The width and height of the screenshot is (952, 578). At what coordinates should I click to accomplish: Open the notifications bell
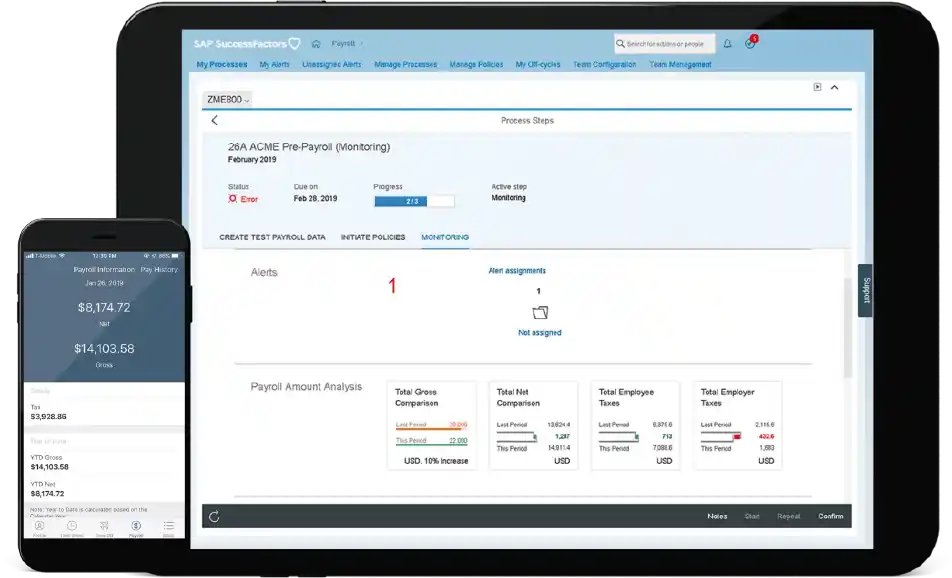pos(727,44)
